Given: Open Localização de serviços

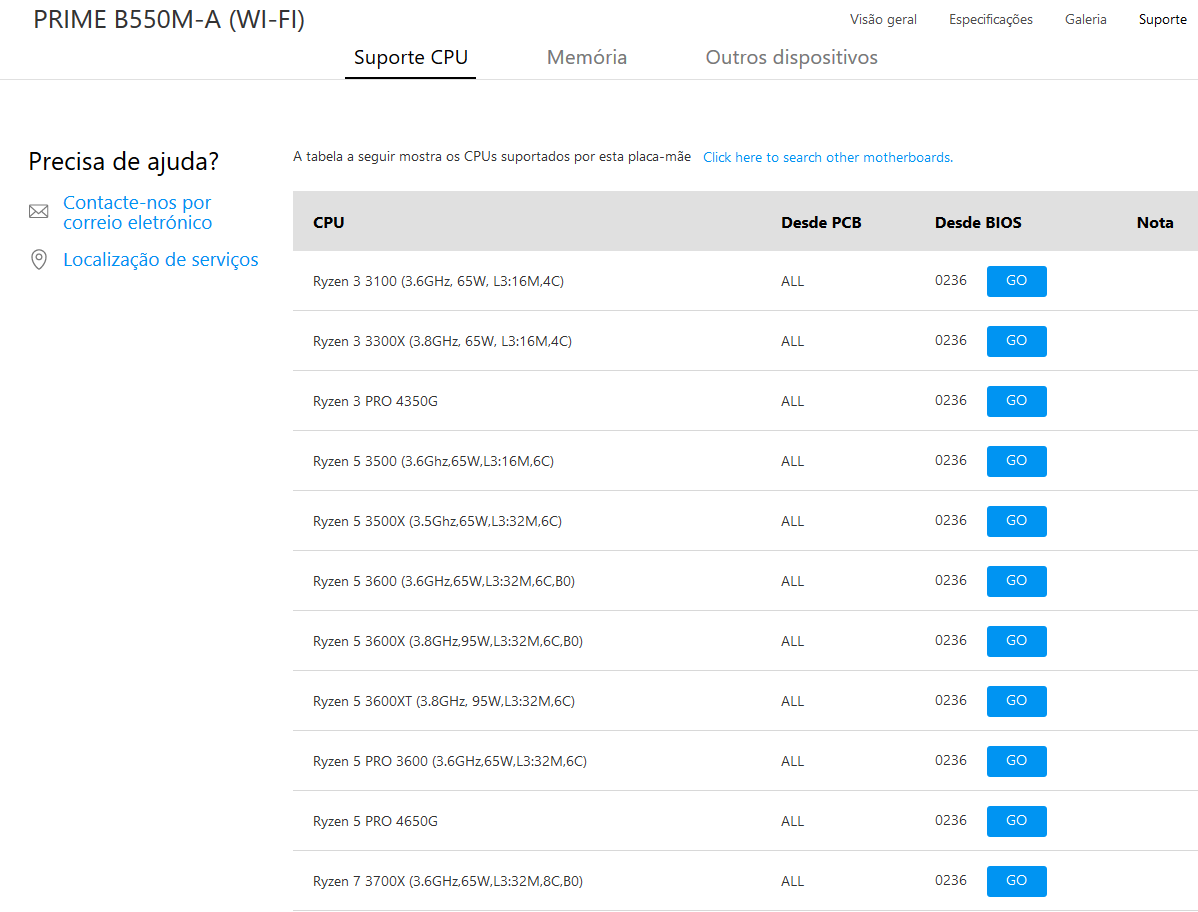Looking at the screenshot, I should 161,259.
